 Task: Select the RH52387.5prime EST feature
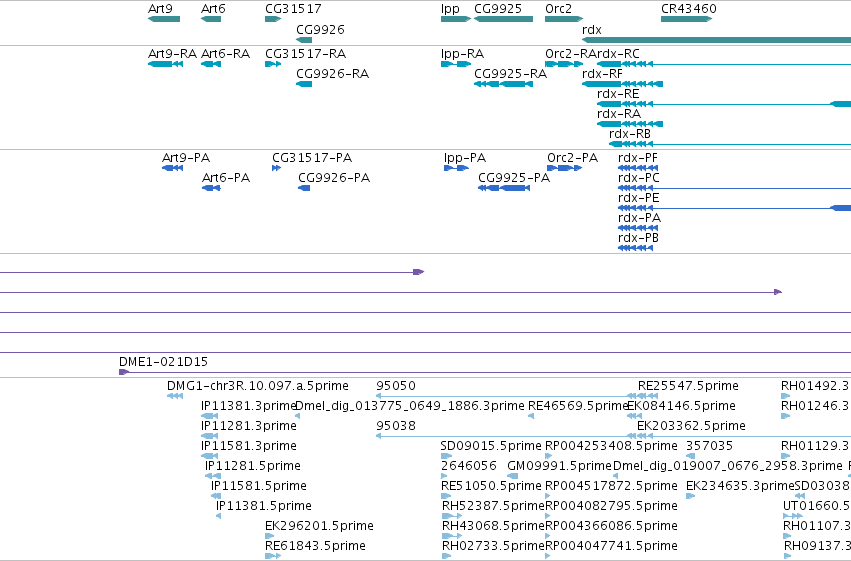pos(452,516)
